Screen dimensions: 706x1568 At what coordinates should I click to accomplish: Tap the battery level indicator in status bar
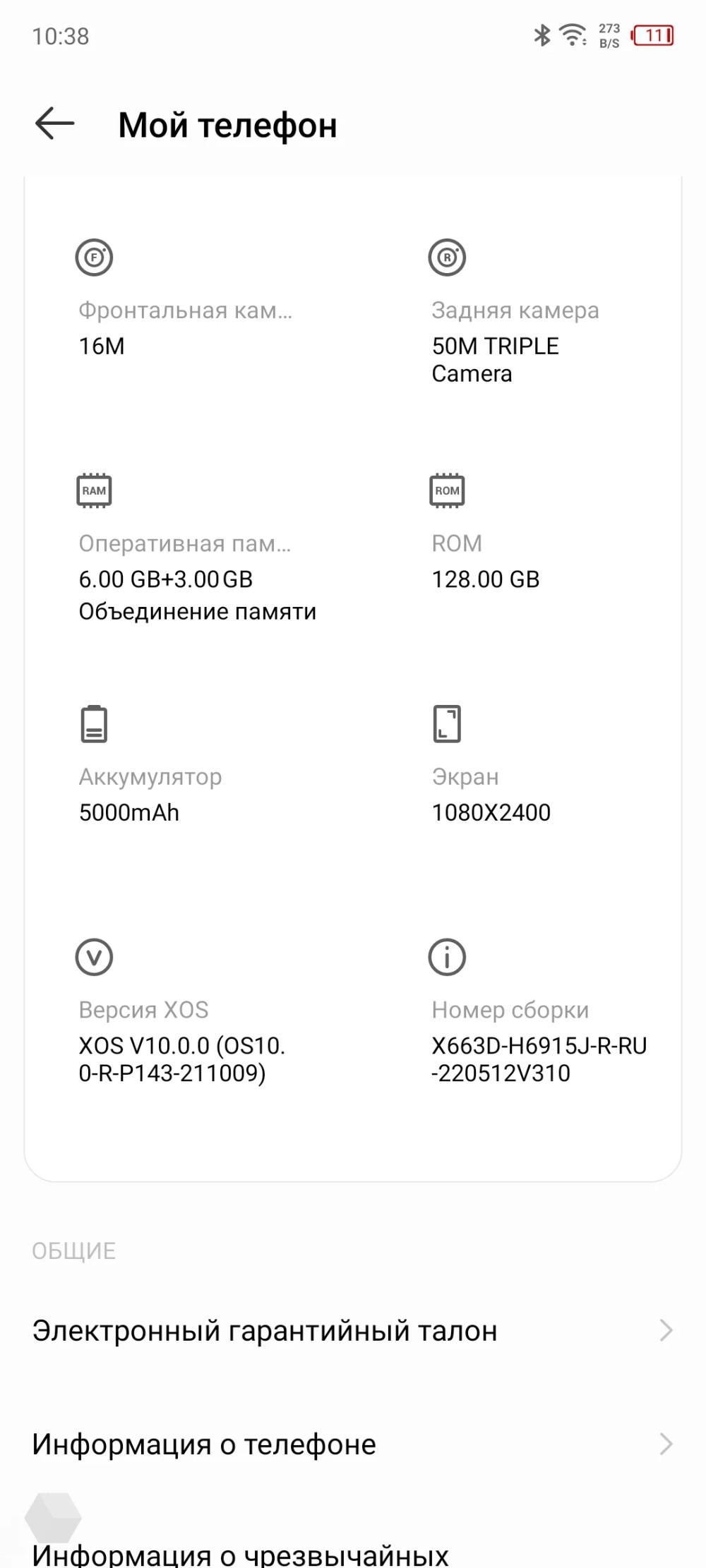click(653, 35)
